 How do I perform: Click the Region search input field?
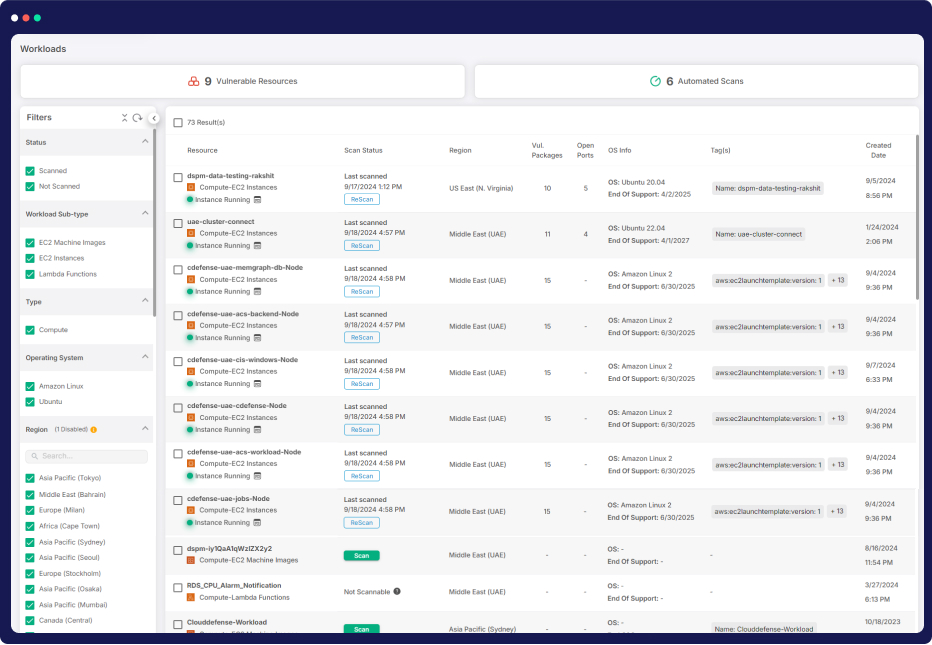pyautogui.click(x=87, y=456)
